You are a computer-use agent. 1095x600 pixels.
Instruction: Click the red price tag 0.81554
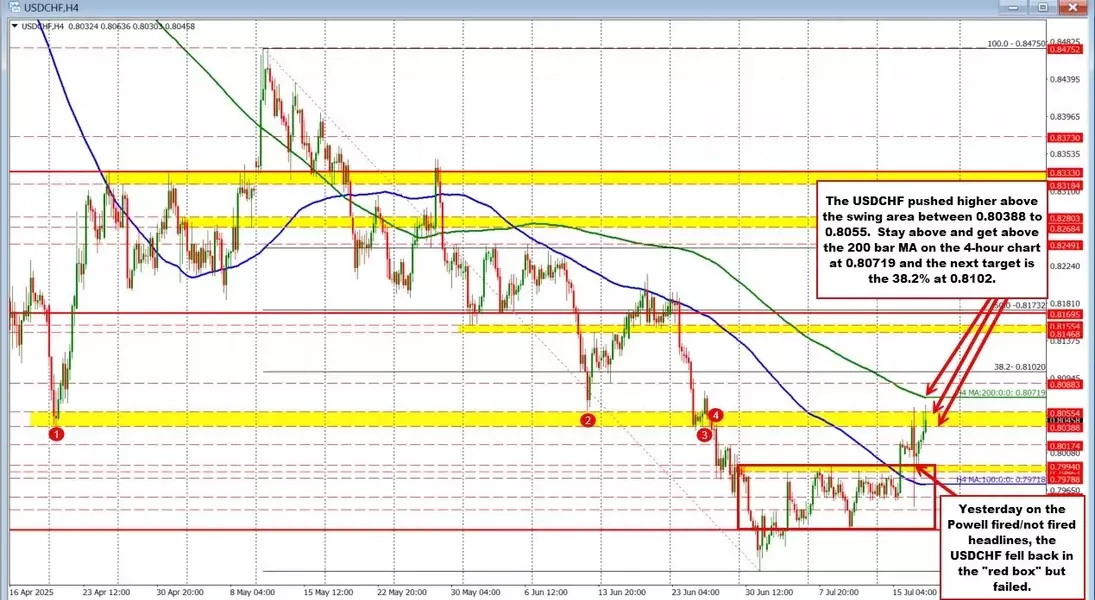[1064, 326]
